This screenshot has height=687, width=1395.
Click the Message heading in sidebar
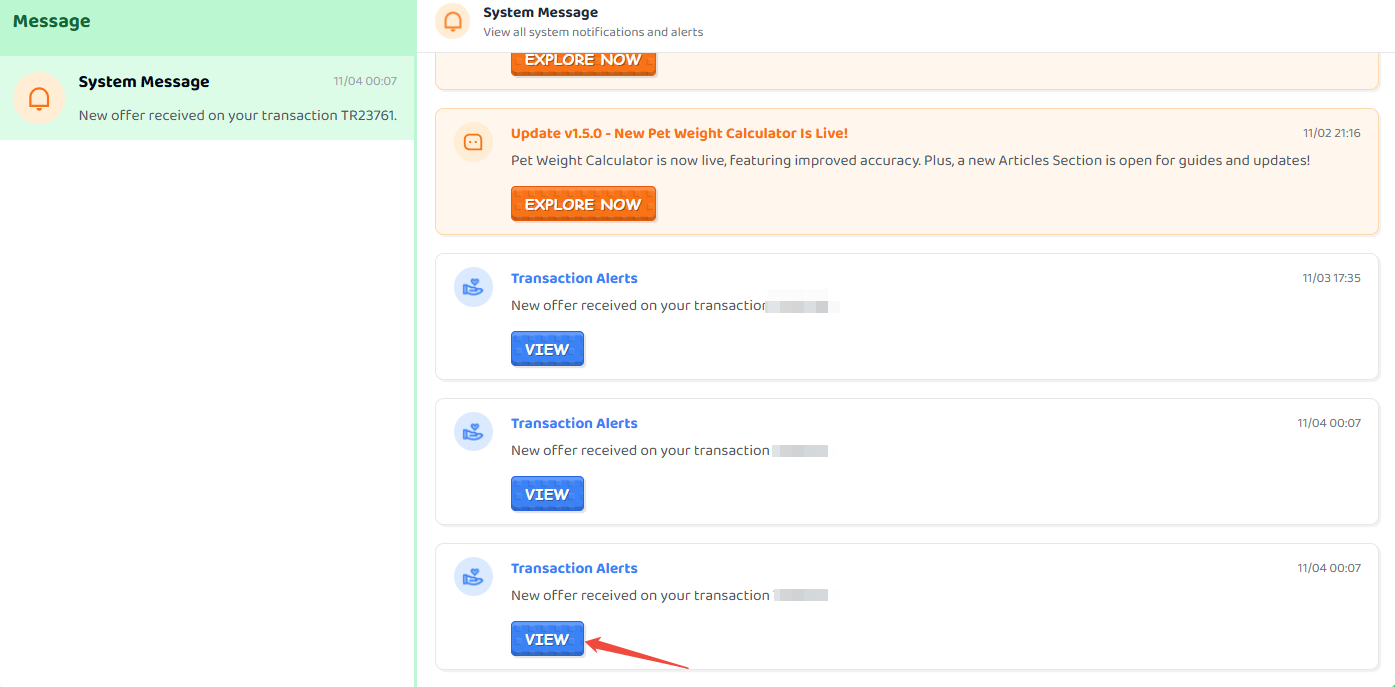click(52, 21)
